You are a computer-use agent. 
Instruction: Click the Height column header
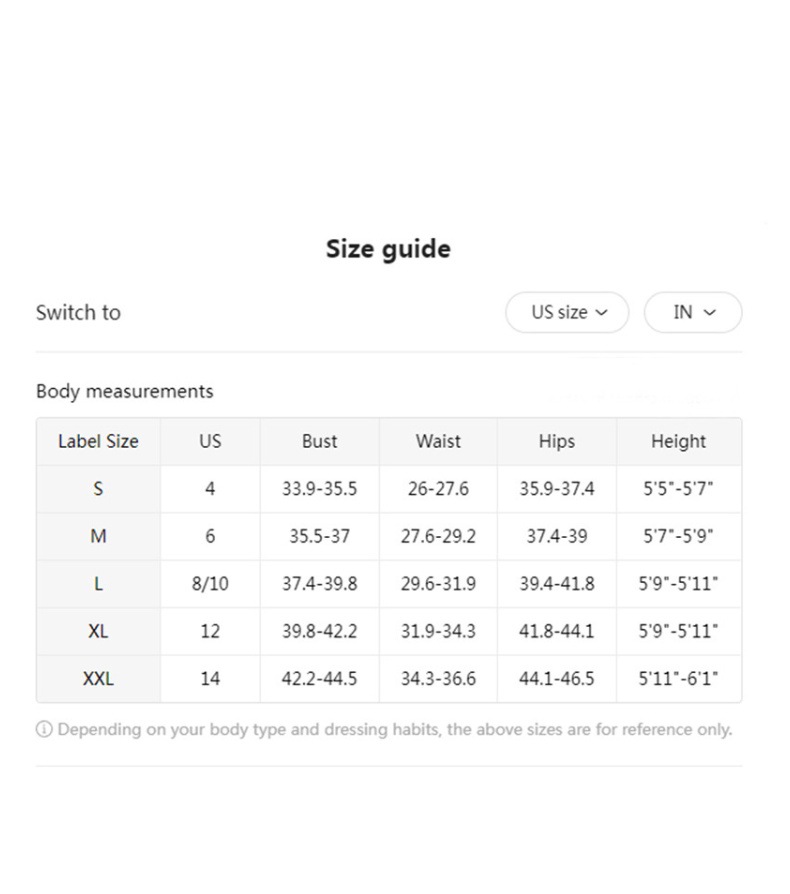[x=678, y=441]
